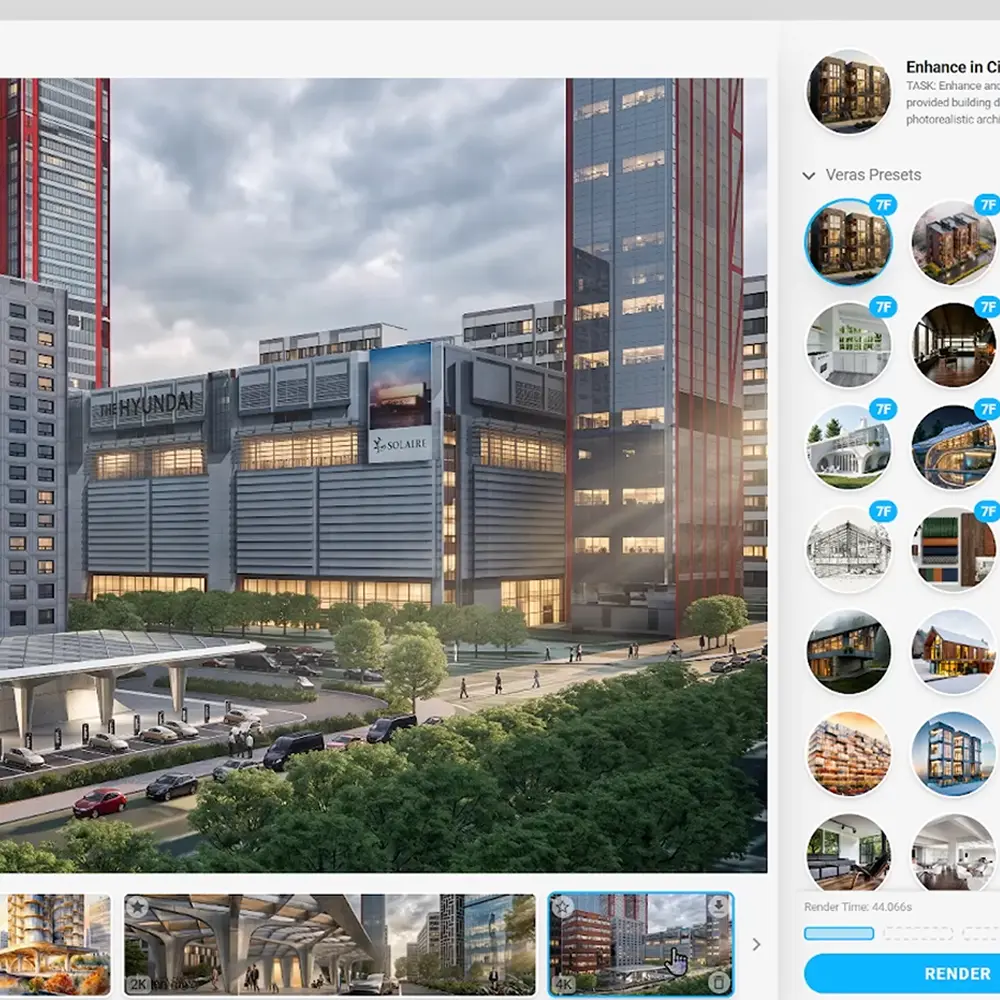This screenshot has width=1000, height=1000.
Task: Pick the snowy wooden cabin preset
Action: point(955,652)
